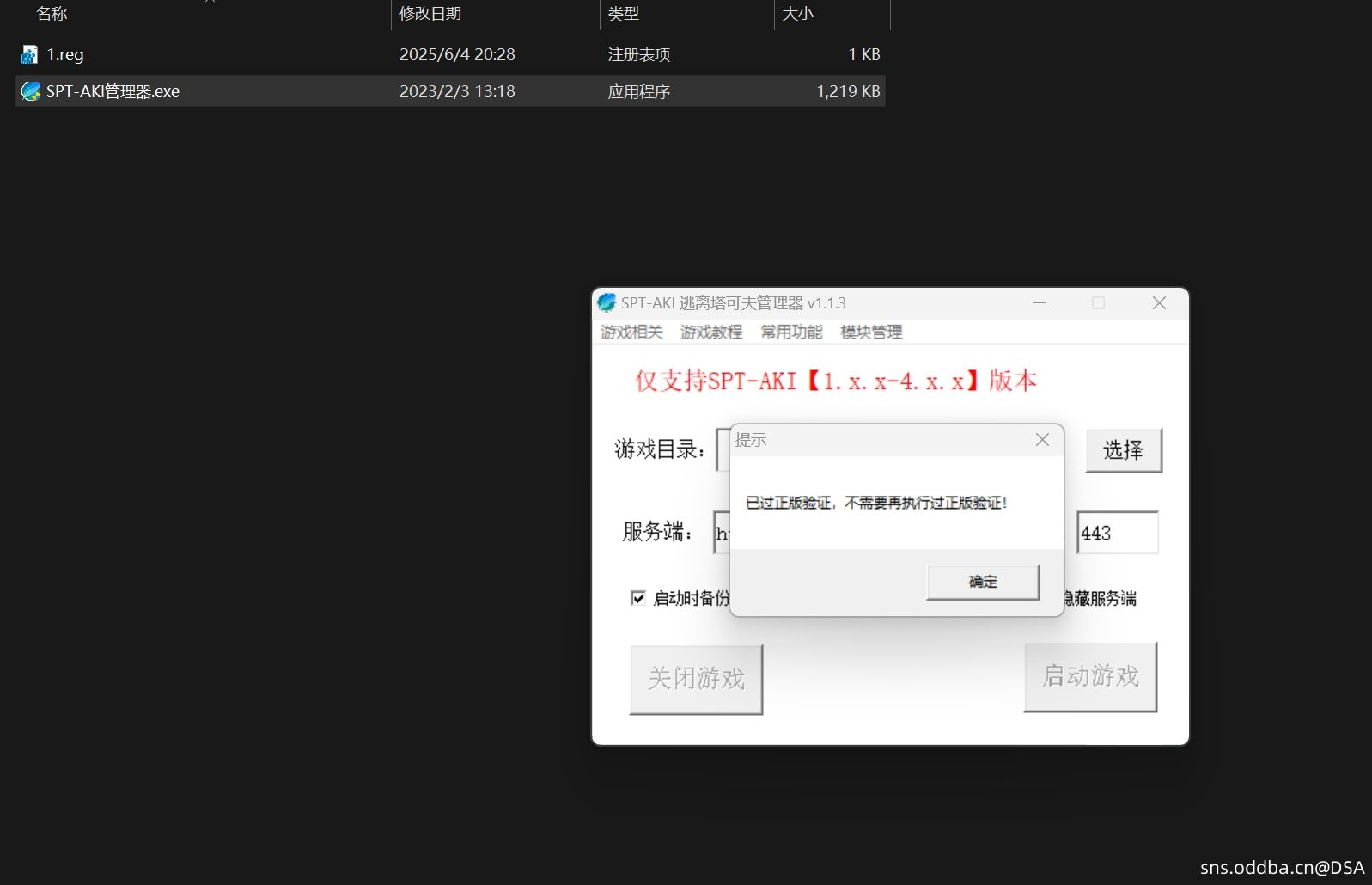
Task: Click the date 2023/2/3 13:18
Action: pos(457,91)
